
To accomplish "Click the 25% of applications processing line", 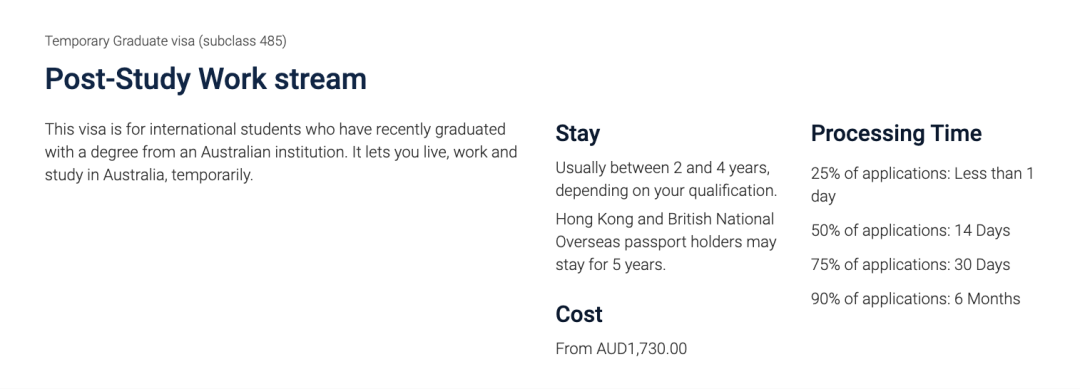I will pyautogui.click(x=922, y=185).
